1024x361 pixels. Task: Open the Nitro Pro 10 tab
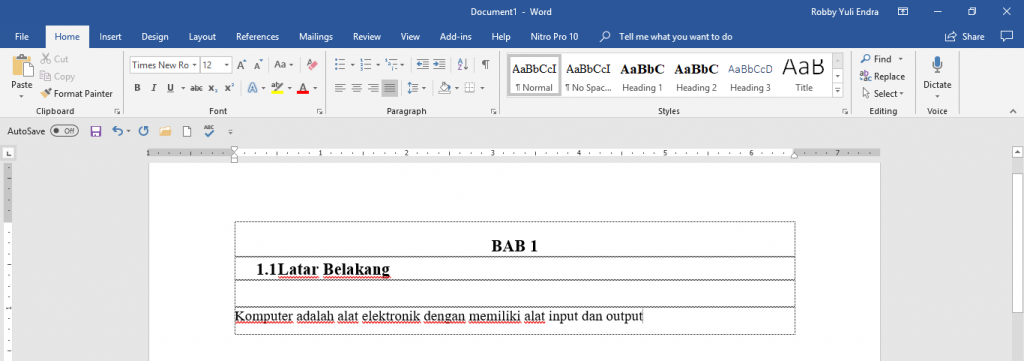[x=555, y=37]
